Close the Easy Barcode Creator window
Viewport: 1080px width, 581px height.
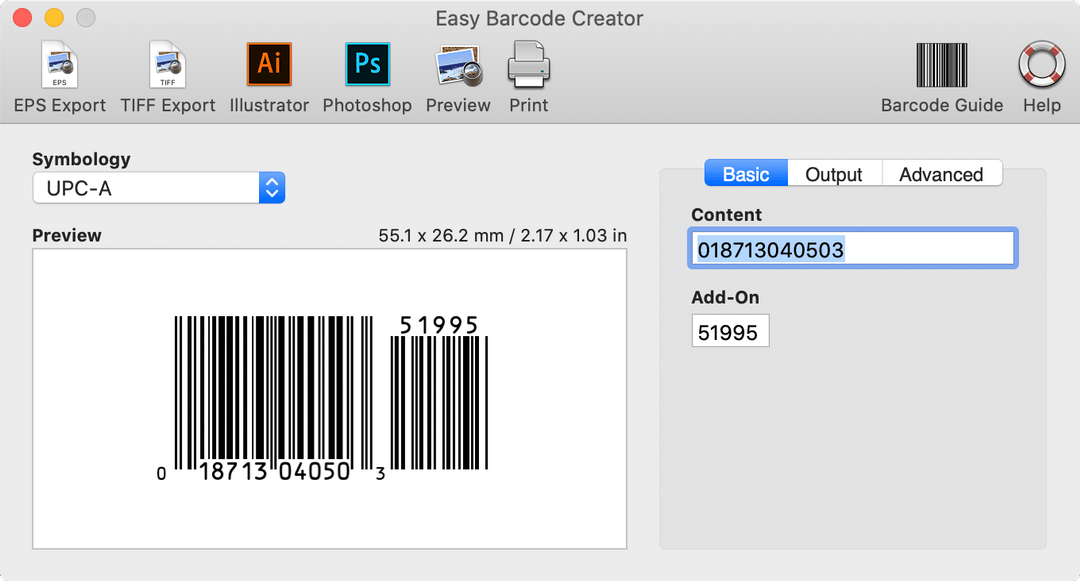click(x=21, y=17)
